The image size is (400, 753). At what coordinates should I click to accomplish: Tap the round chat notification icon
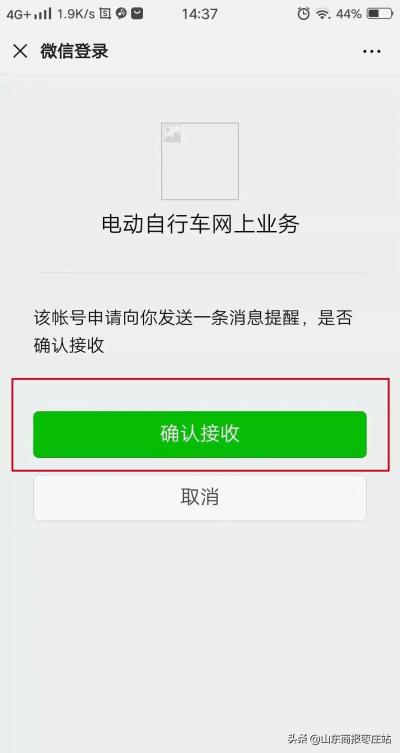click(121, 13)
